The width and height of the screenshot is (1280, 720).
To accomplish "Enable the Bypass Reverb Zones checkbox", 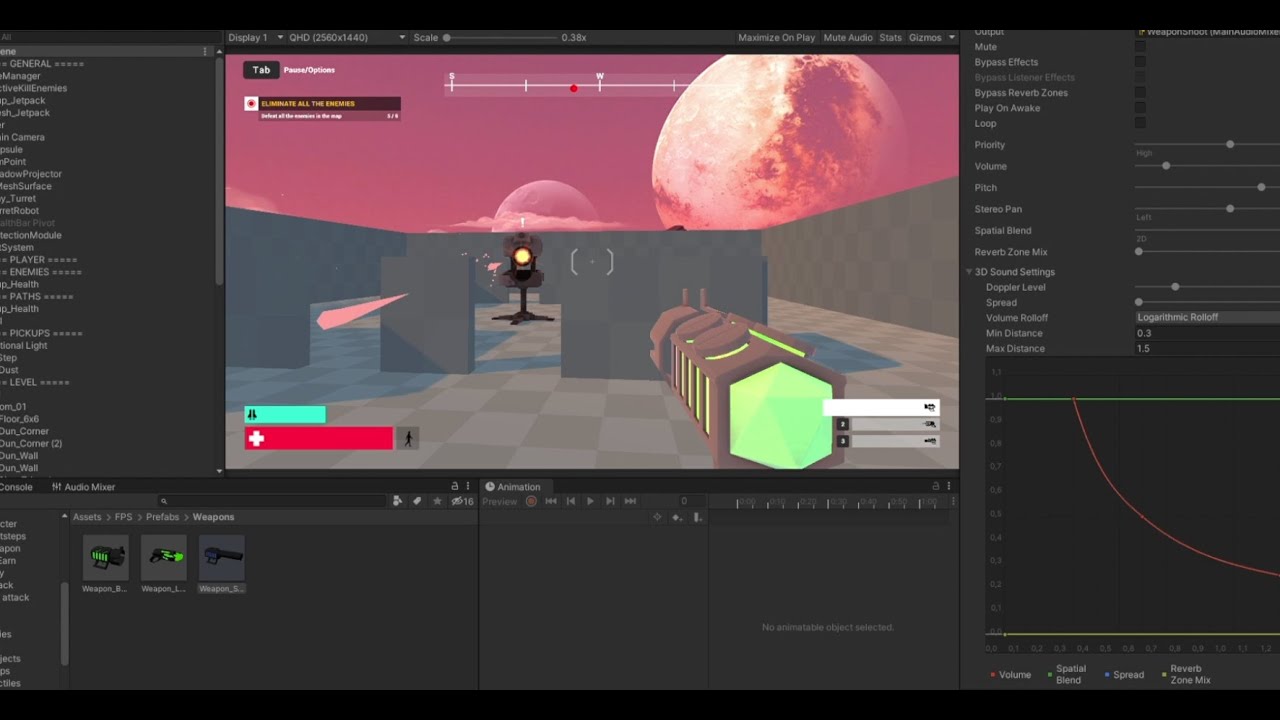I will point(1140,93).
